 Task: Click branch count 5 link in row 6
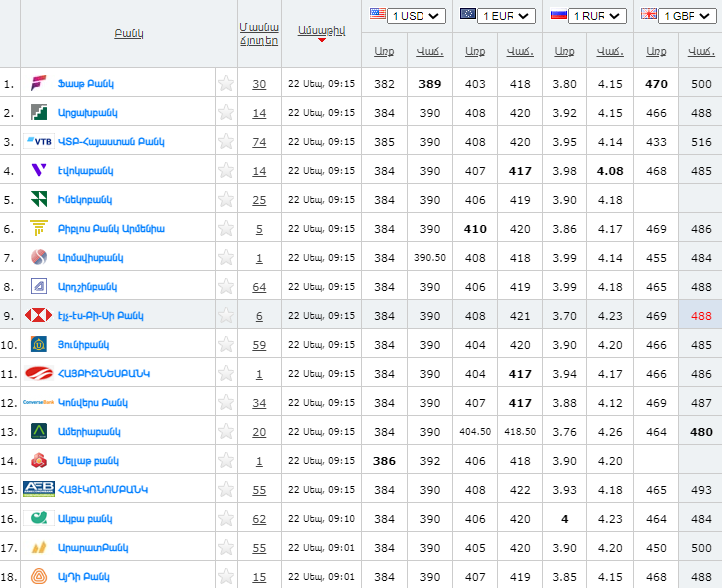(259, 229)
